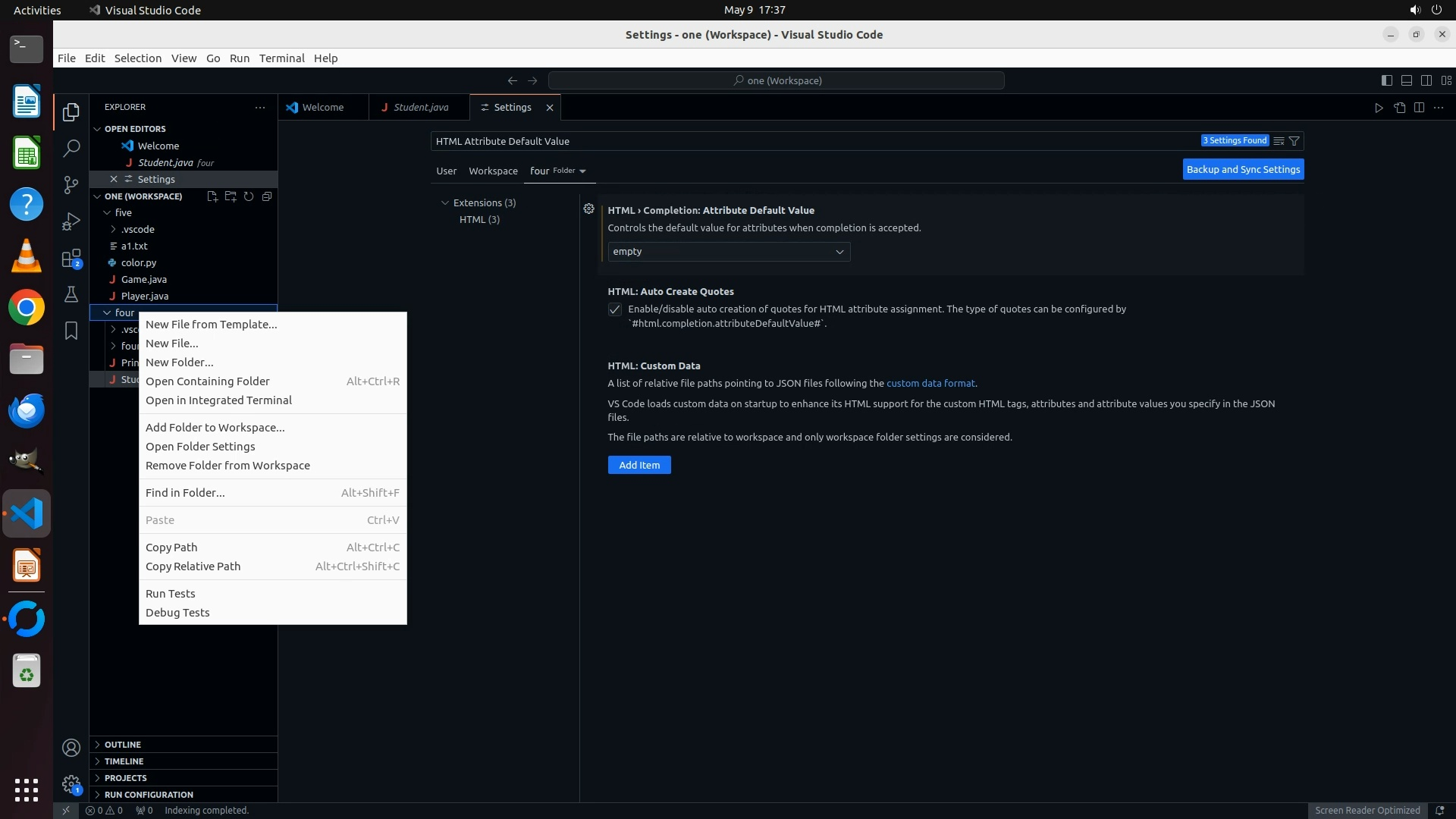Image resolution: width=1456 pixels, height=819 pixels.
Task: Click the Collapse Folders in Explorer icon
Action: click(267, 196)
